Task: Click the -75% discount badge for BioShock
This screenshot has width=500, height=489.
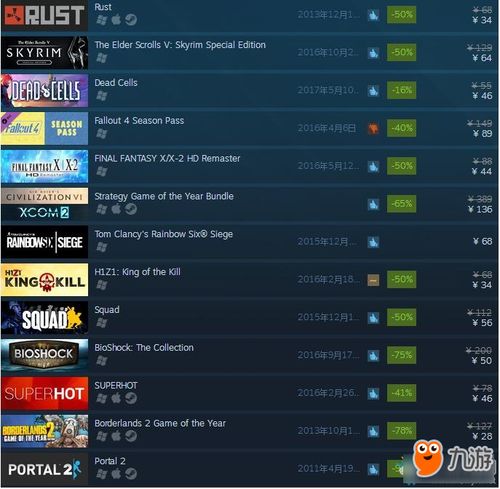Action: point(401,355)
